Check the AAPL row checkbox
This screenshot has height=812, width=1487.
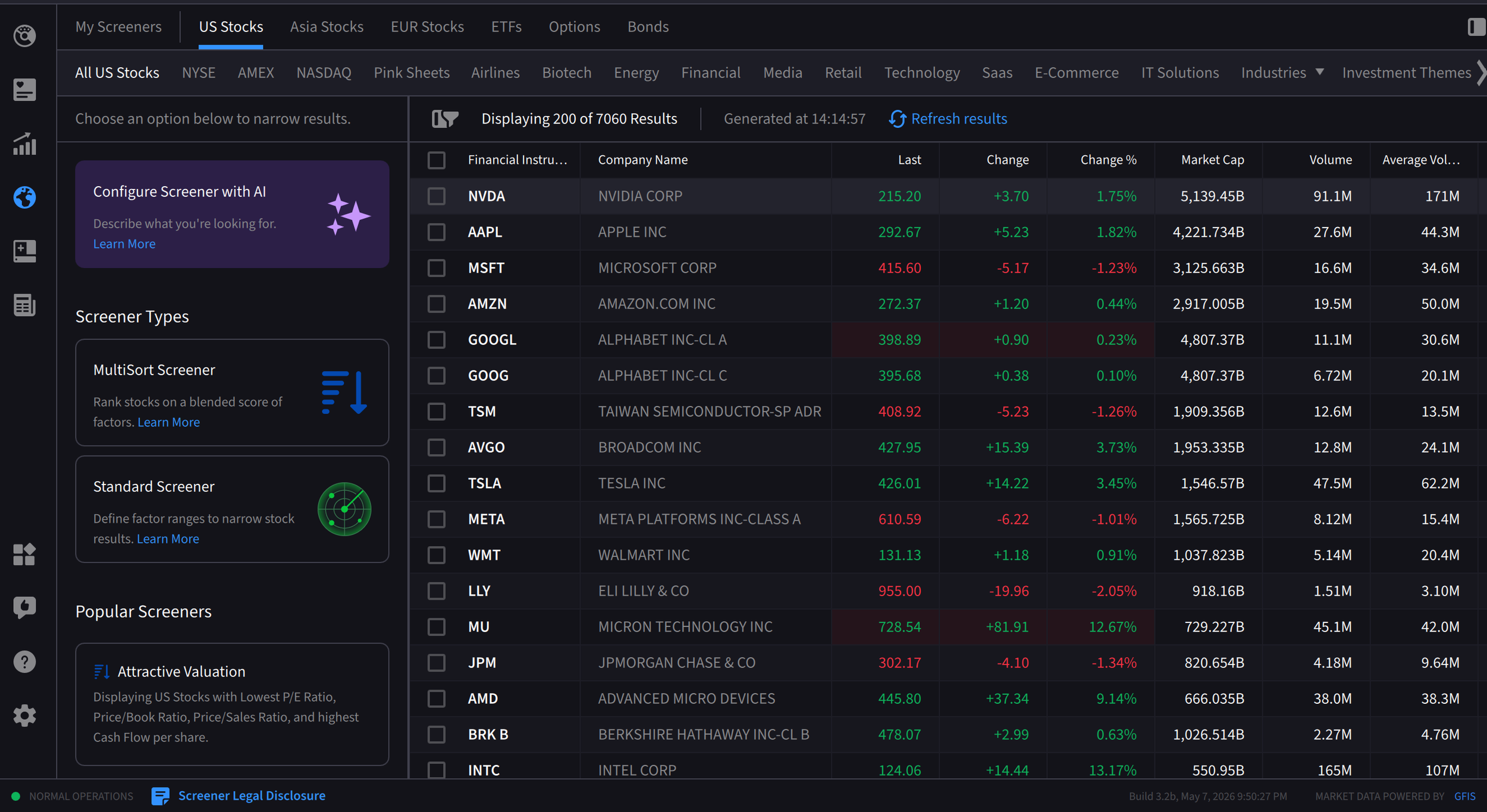coord(437,232)
